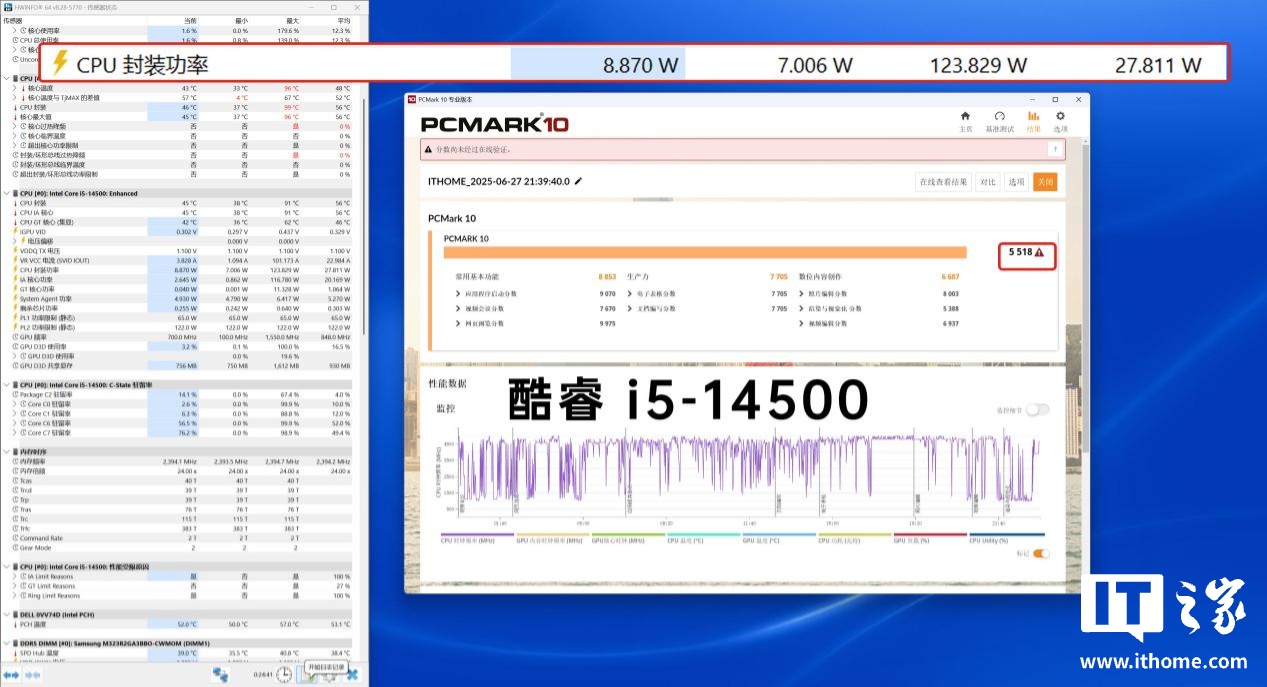1267x687 pixels.
Task: Click the network computers icon in HWiNFO toolbar
Action: 220,675
